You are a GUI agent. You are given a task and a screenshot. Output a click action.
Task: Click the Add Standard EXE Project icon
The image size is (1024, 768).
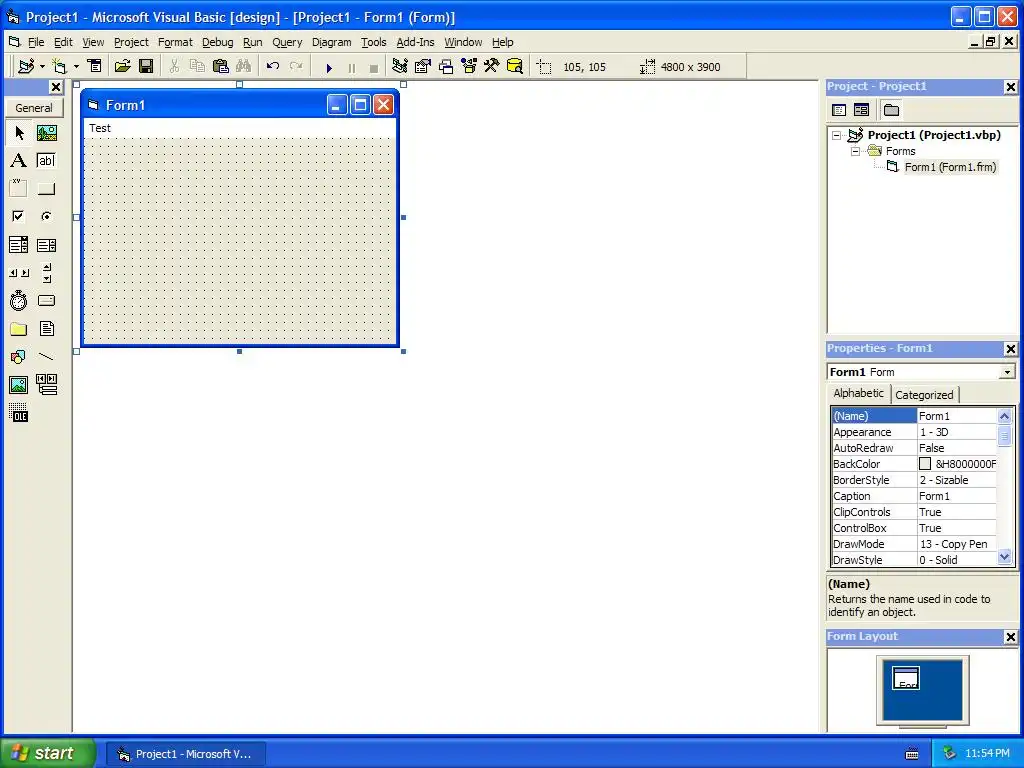[26, 67]
